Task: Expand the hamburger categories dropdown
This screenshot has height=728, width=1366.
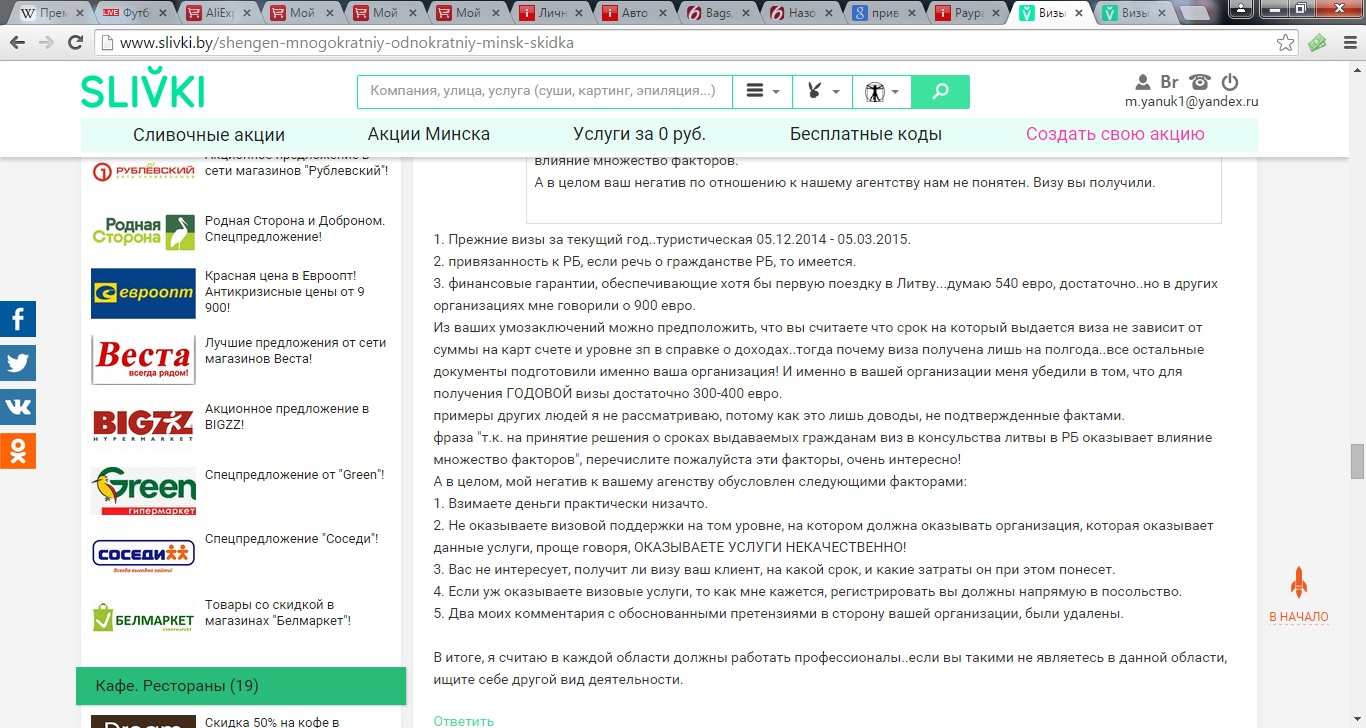Action: pyautogui.click(x=762, y=92)
